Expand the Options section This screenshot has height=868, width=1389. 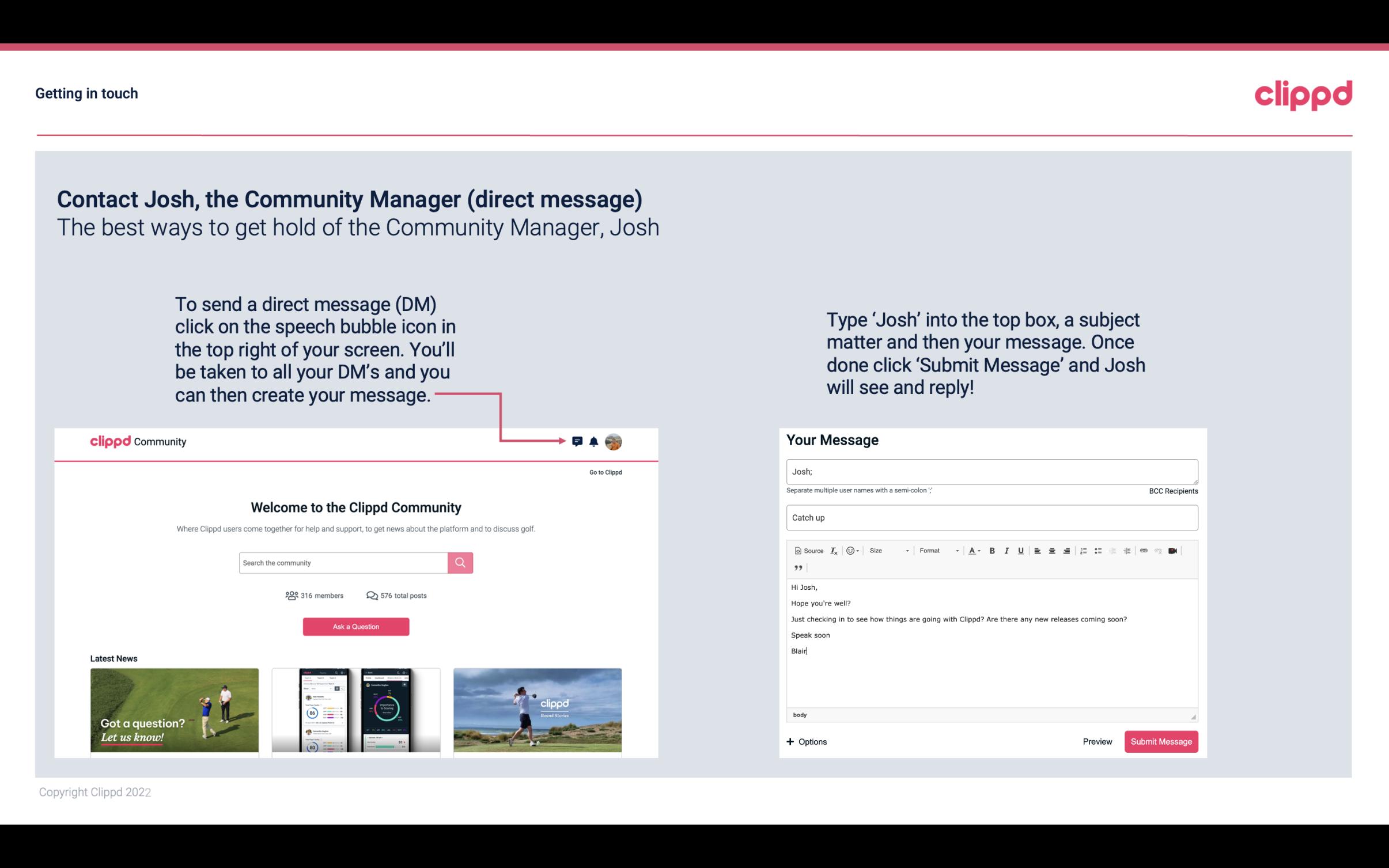[x=807, y=741]
